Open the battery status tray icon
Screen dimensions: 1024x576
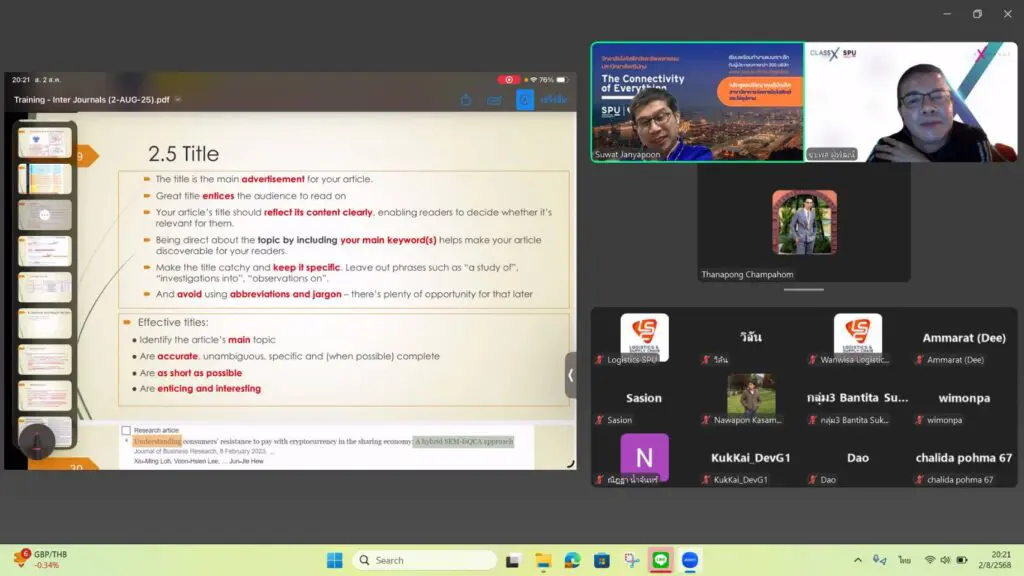[962, 560]
